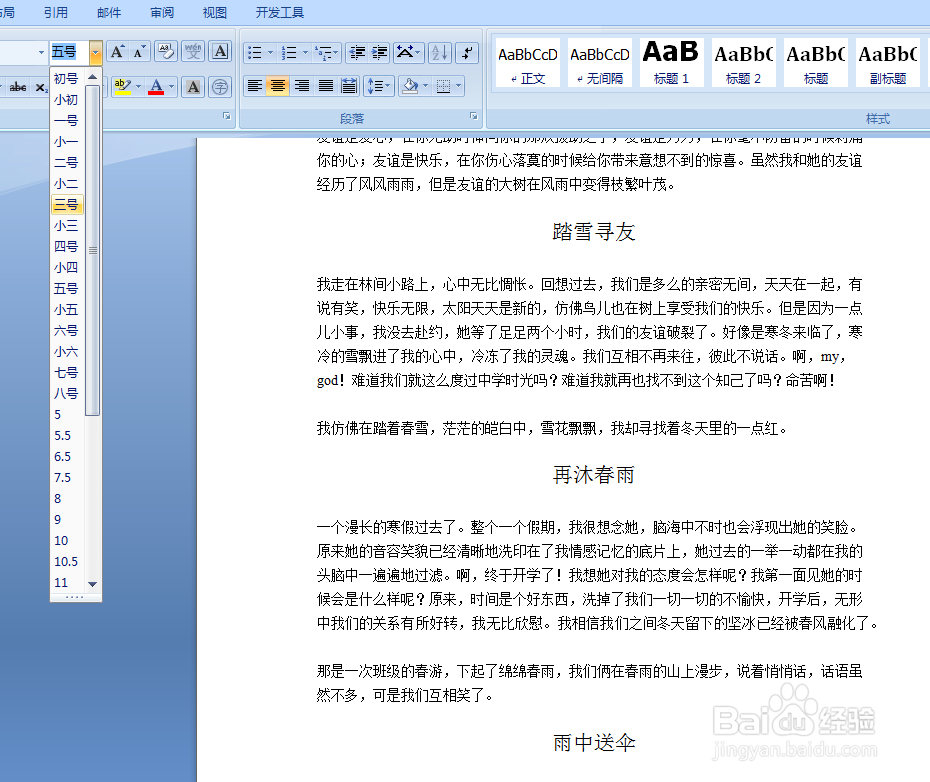Screen dimensions: 930x782
Task: Open the font color picker dropdown
Action: 171,87
